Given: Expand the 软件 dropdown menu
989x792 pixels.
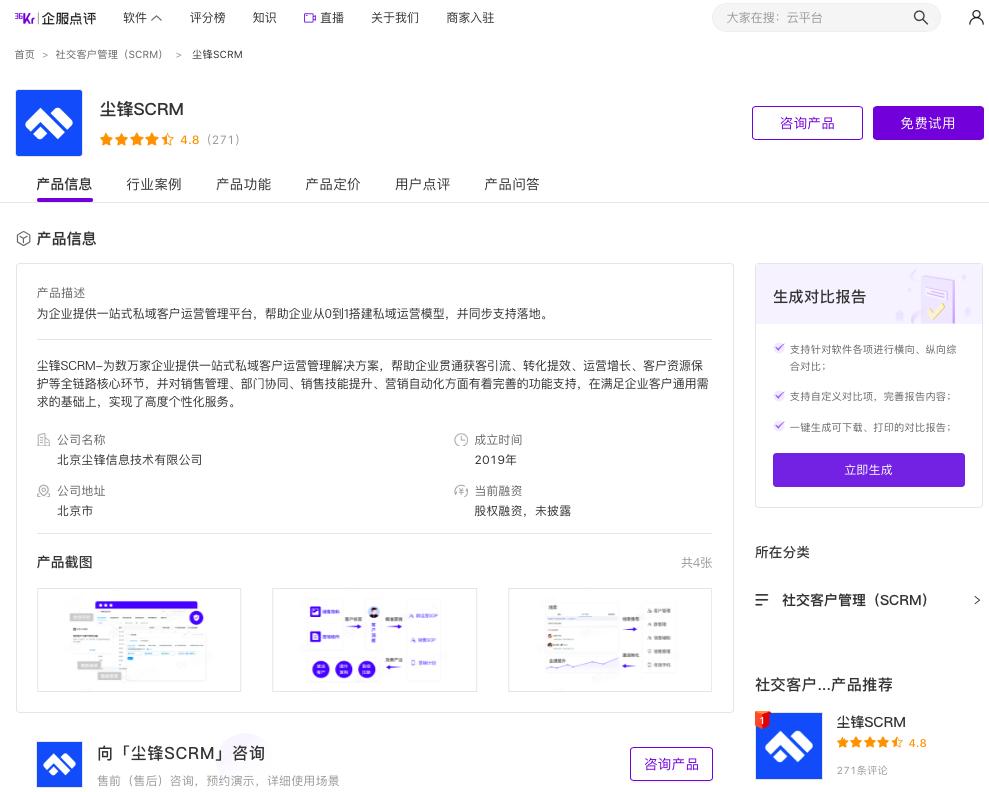Looking at the screenshot, I should (x=142, y=18).
